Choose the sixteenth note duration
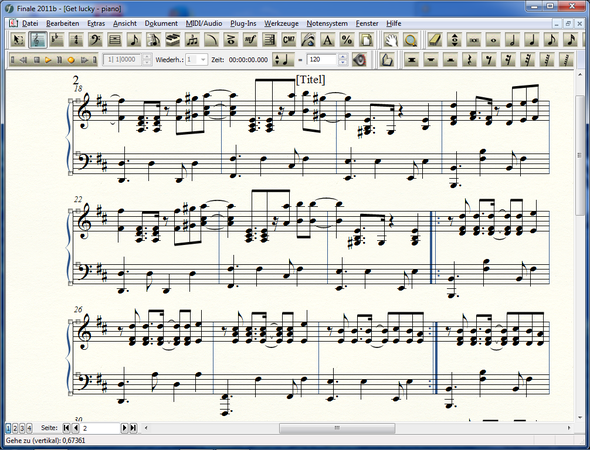 click(569, 40)
